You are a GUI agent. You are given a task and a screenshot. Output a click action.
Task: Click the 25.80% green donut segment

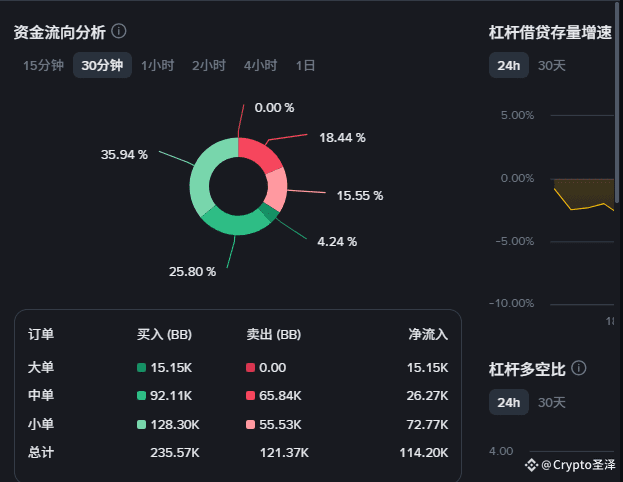234,224
